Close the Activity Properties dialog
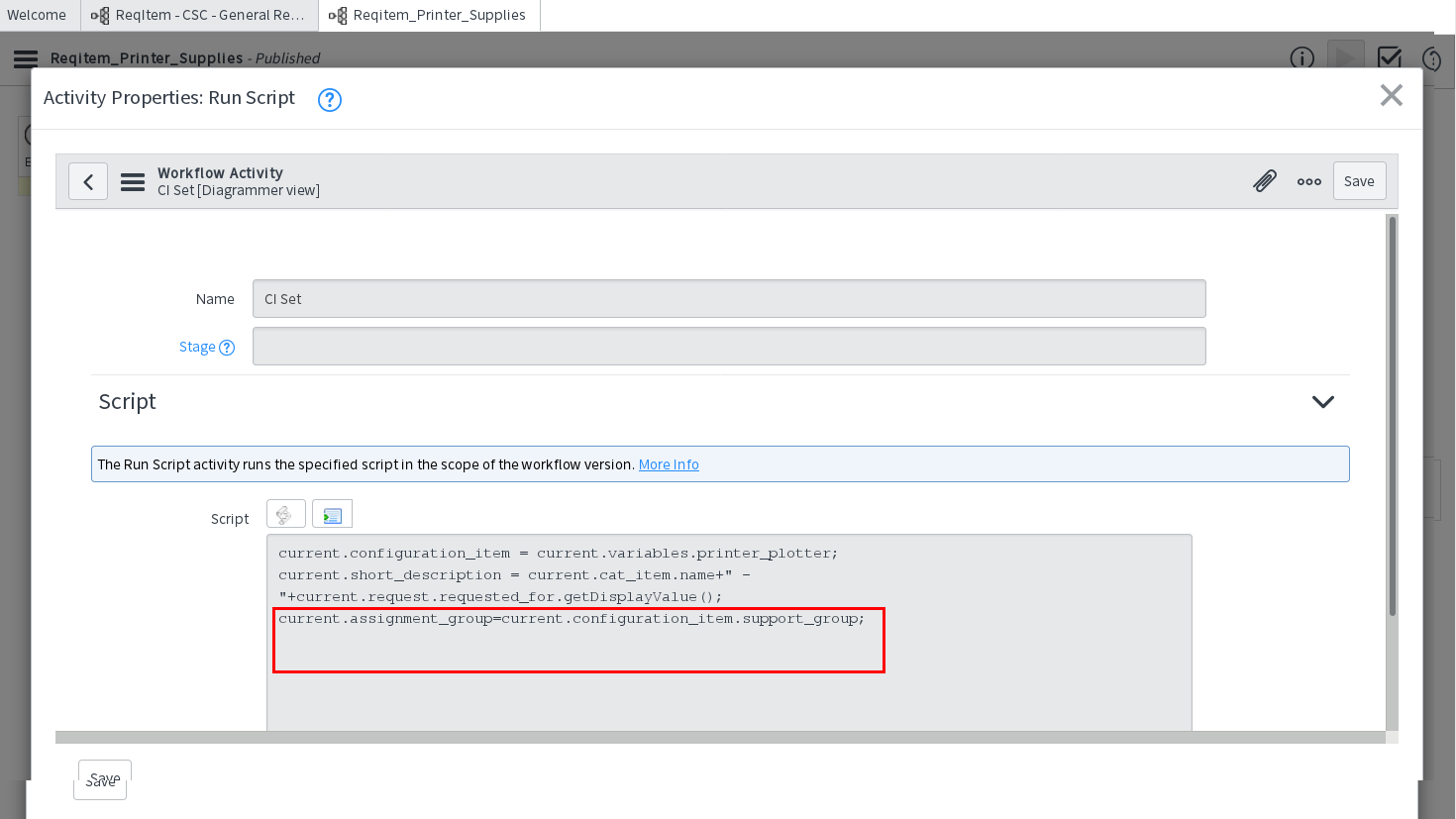This screenshot has height=819, width=1456. click(1392, 95)
